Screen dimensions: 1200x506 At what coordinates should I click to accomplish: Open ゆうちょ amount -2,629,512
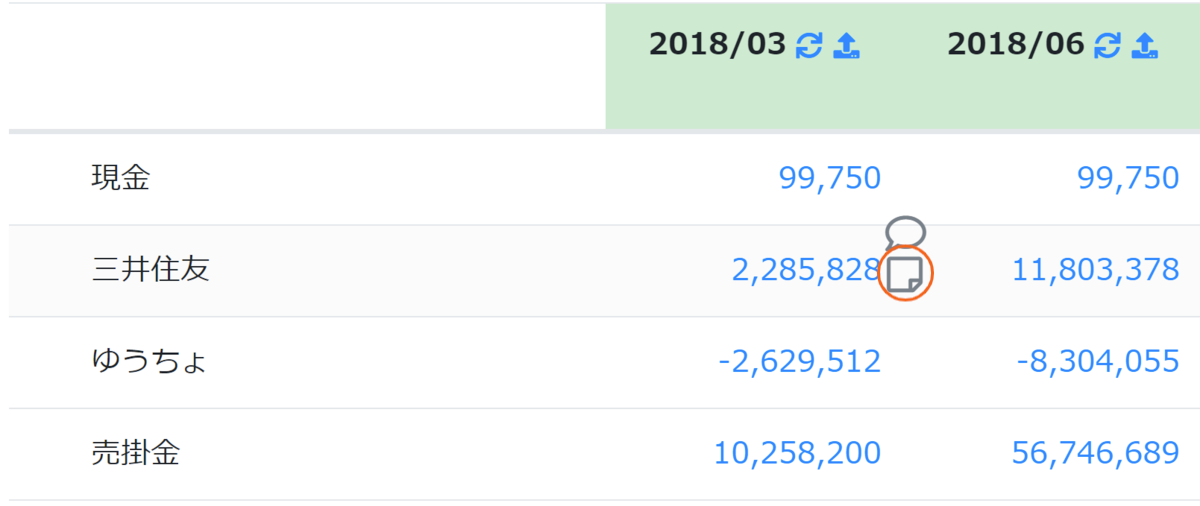click(x=800, y=362)
